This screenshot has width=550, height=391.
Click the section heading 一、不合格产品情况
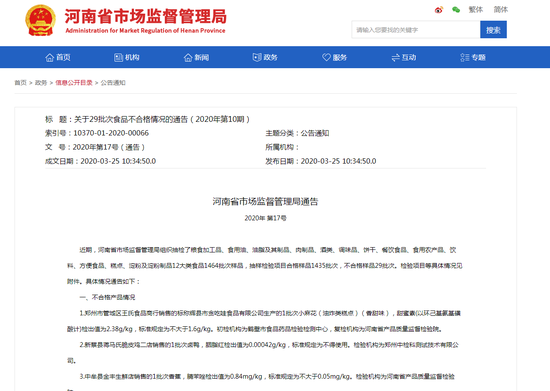point(107,297)
